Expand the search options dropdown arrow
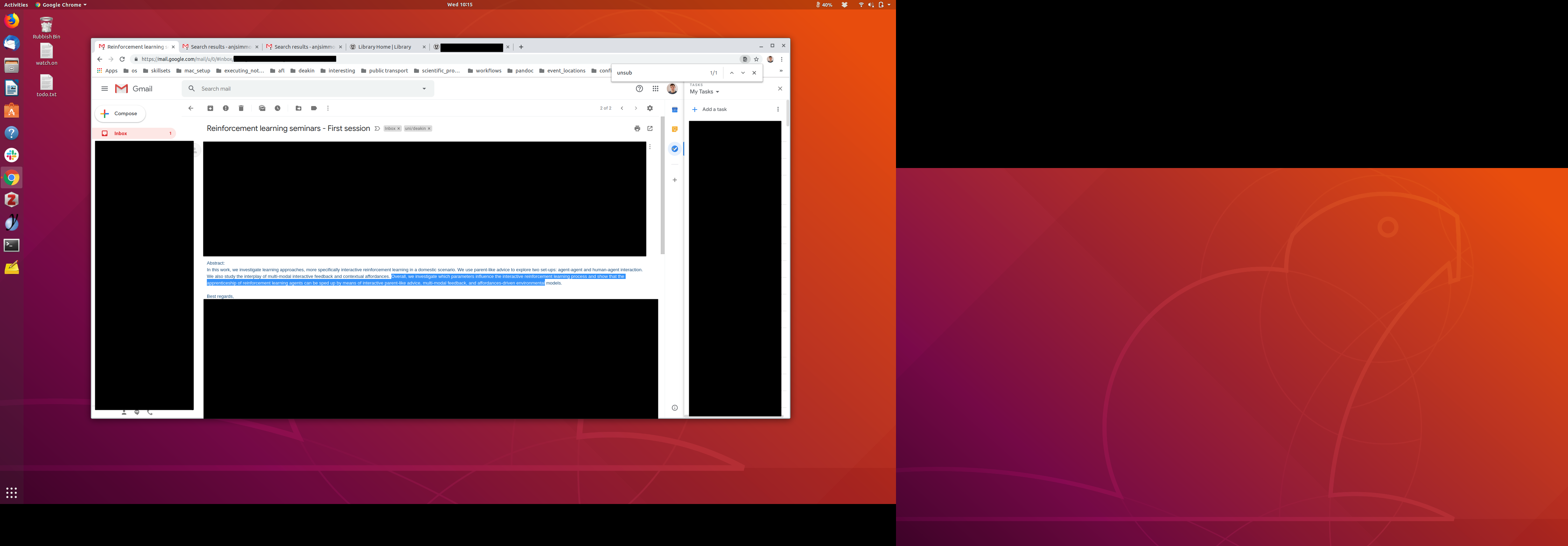Viewport: 1568px width, 546px height. pos(424,89)
